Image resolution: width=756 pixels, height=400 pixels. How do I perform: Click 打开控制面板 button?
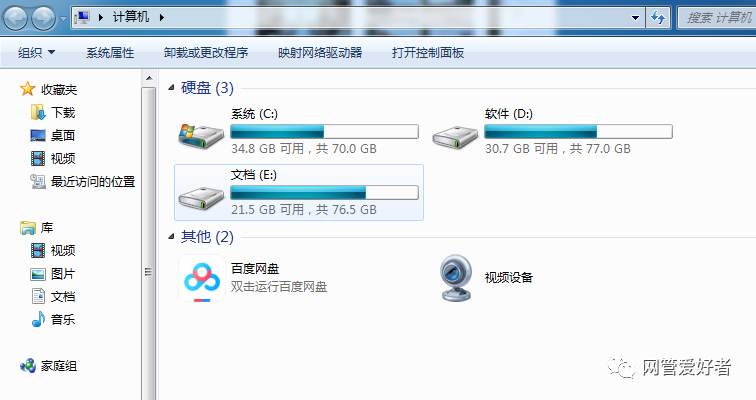tap(428, 53)
